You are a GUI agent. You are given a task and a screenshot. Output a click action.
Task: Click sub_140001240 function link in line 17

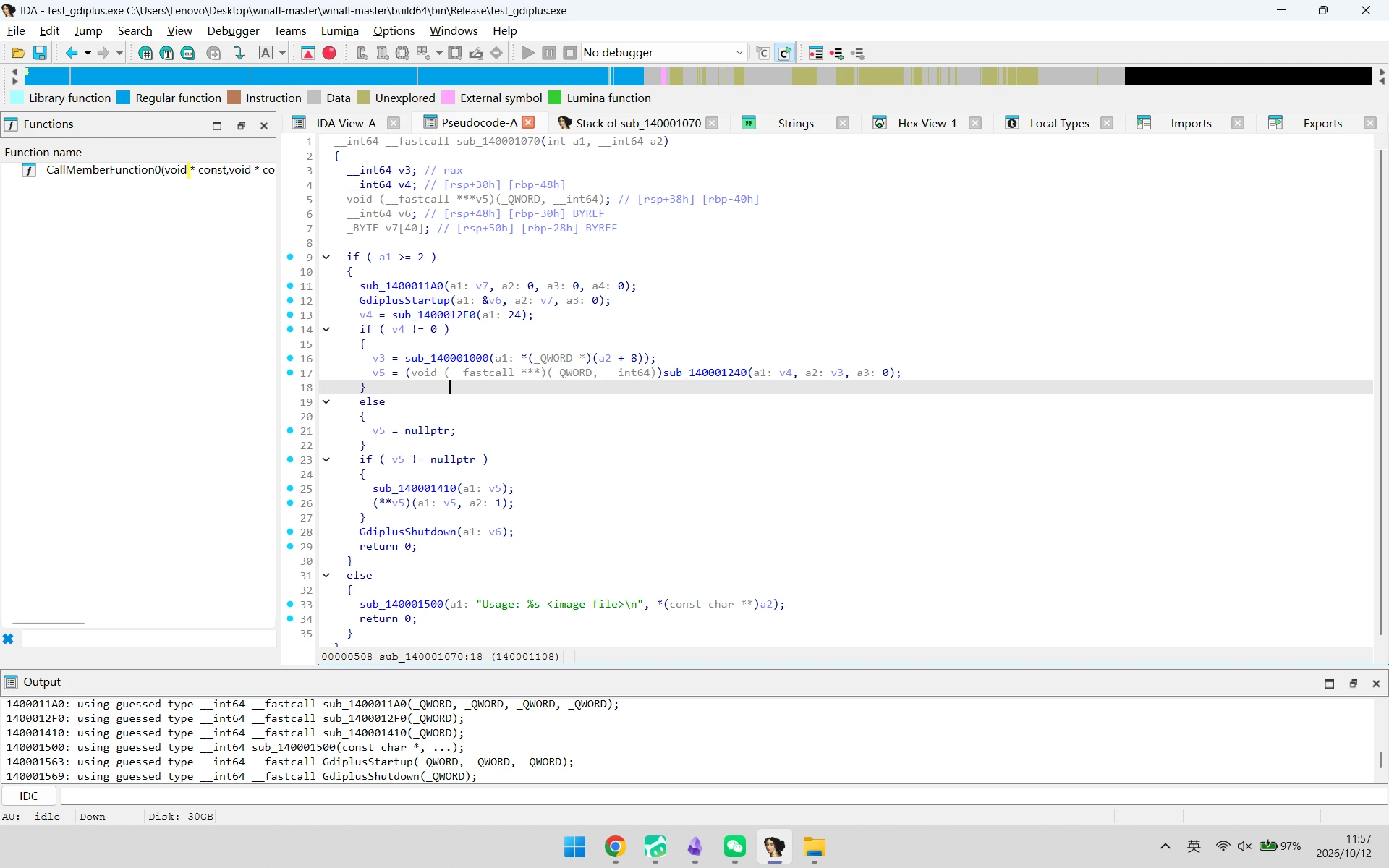click(x=705, y=373)
